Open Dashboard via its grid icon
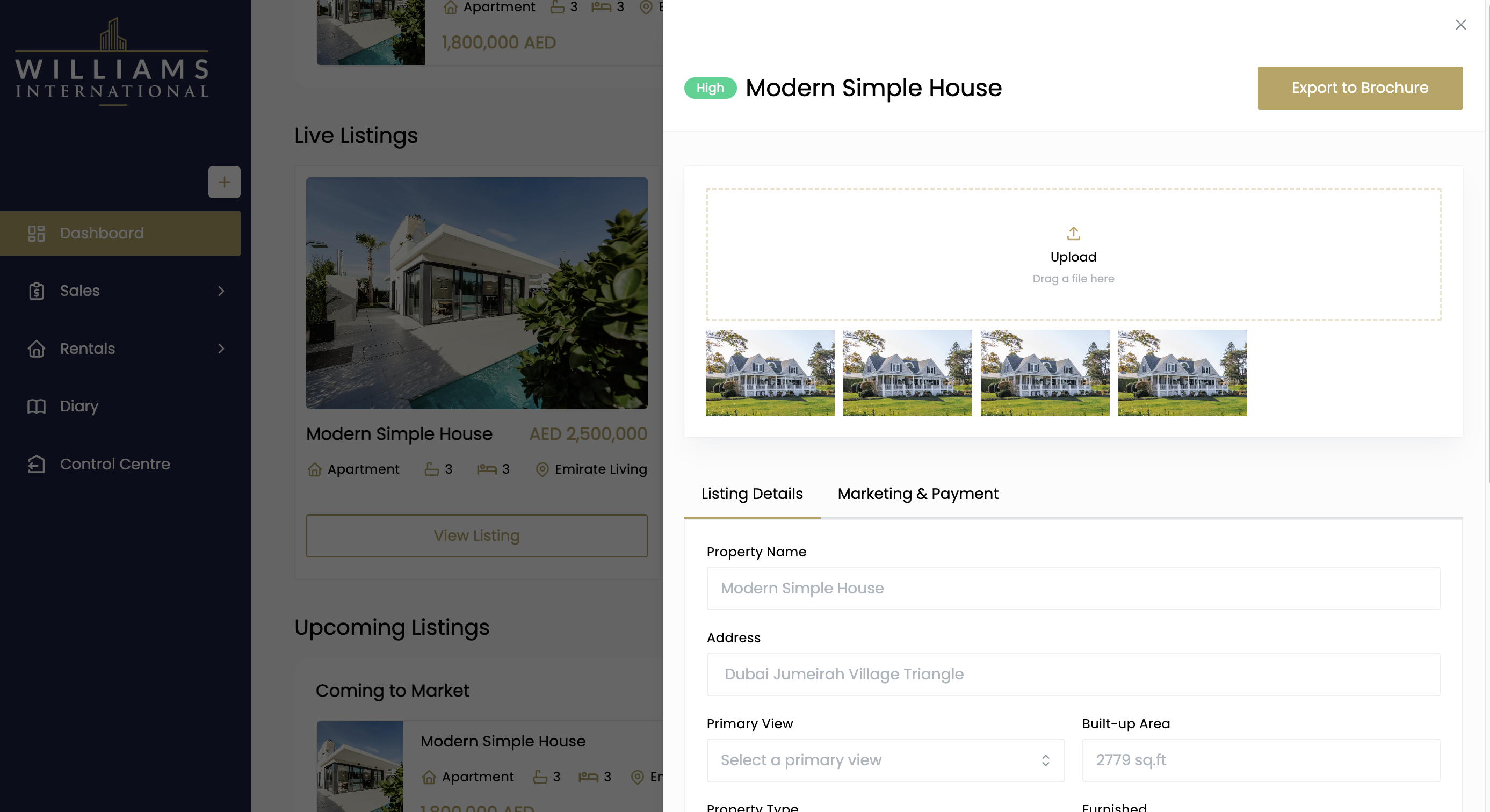Screen dimensions: 1490x812 click(x=37, y=233)
